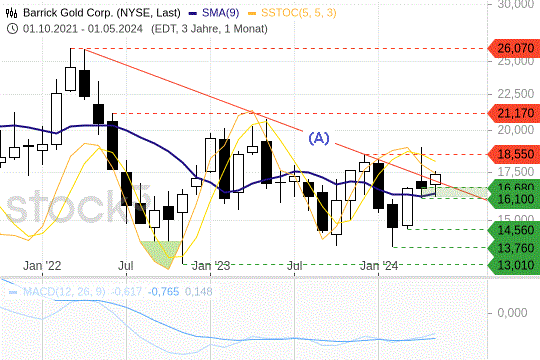Click the red 18,550 resistance price tag
The image size is (540, 360).
coord(514,154)
